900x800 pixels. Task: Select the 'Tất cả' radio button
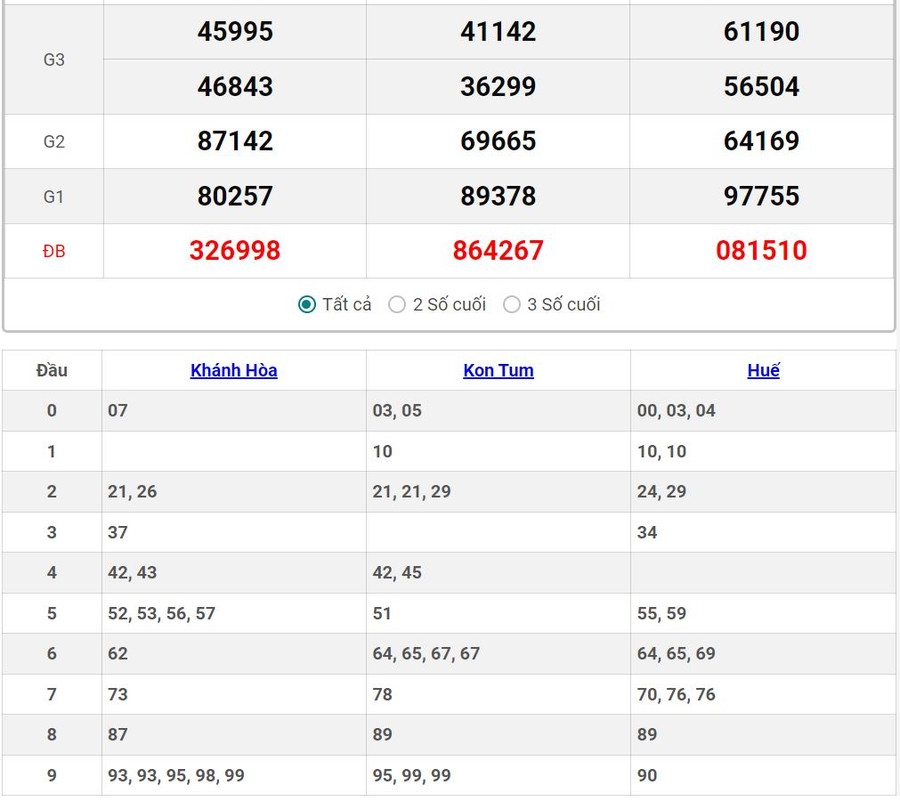click(x=307, y=305)
